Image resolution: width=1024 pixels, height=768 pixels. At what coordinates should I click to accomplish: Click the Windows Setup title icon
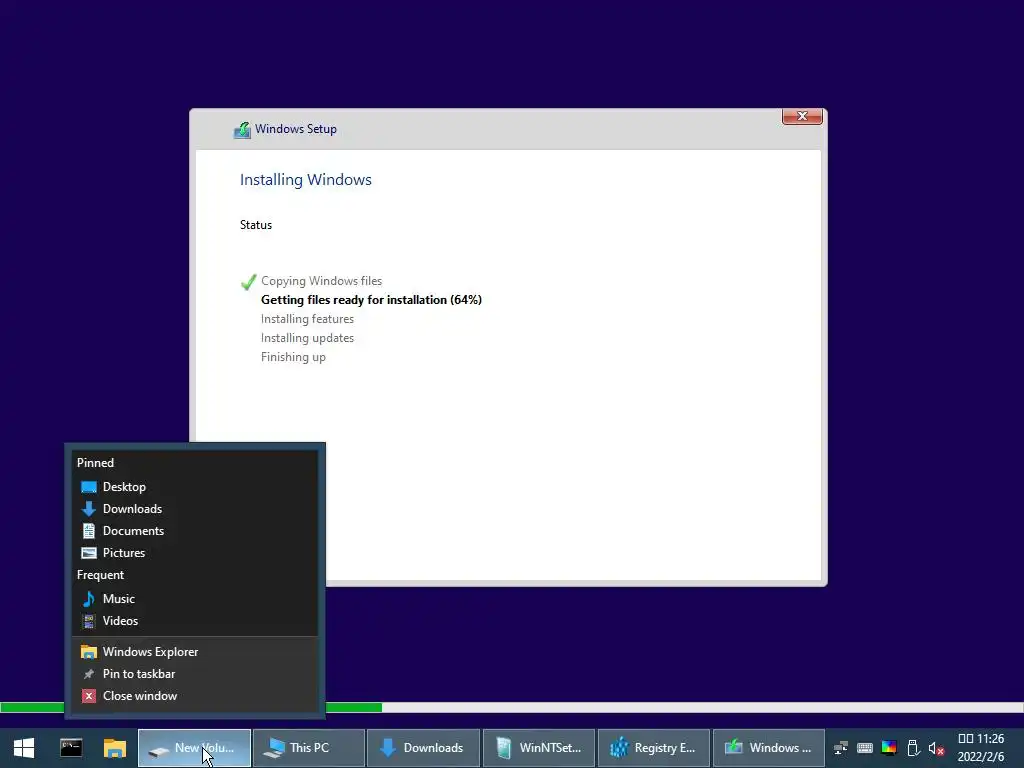tap(242, 129)
